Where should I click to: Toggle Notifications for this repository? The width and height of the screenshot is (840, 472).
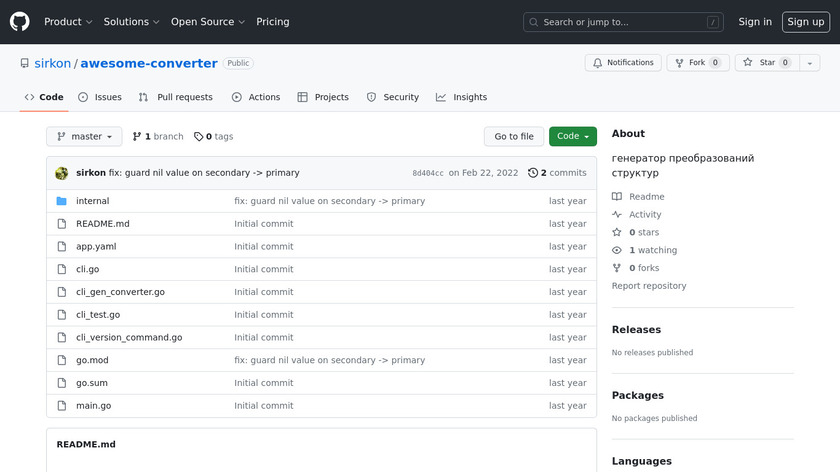[621, 63]
